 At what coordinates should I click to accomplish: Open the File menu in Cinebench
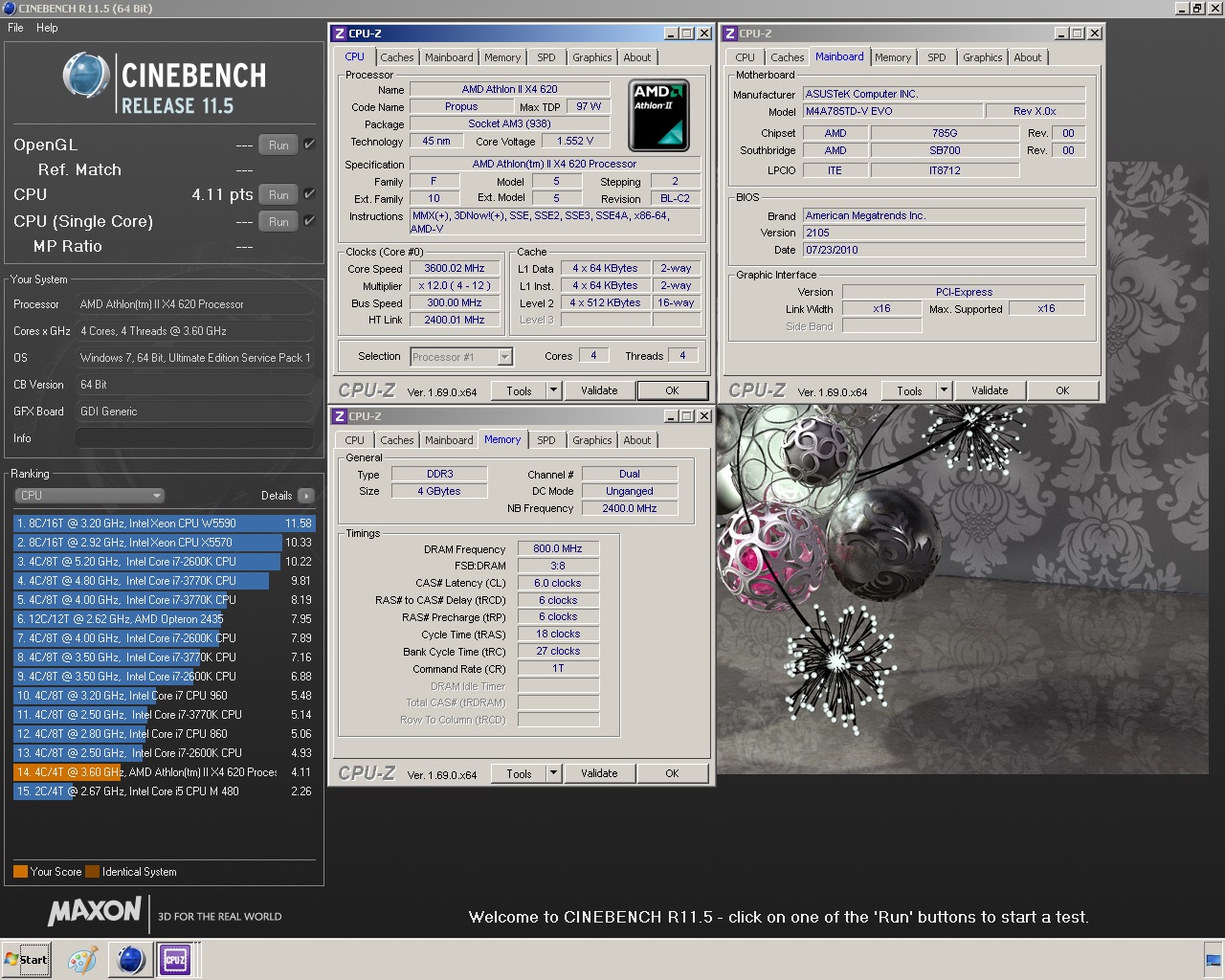15,28
